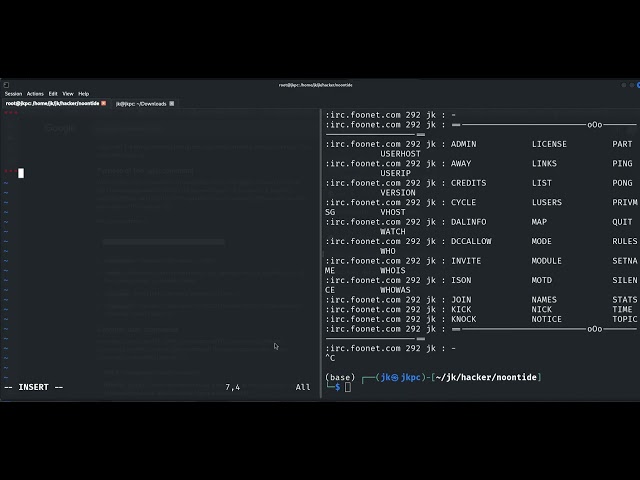Click the VHOST command text
640x480 pixels.
coord(393,212)
